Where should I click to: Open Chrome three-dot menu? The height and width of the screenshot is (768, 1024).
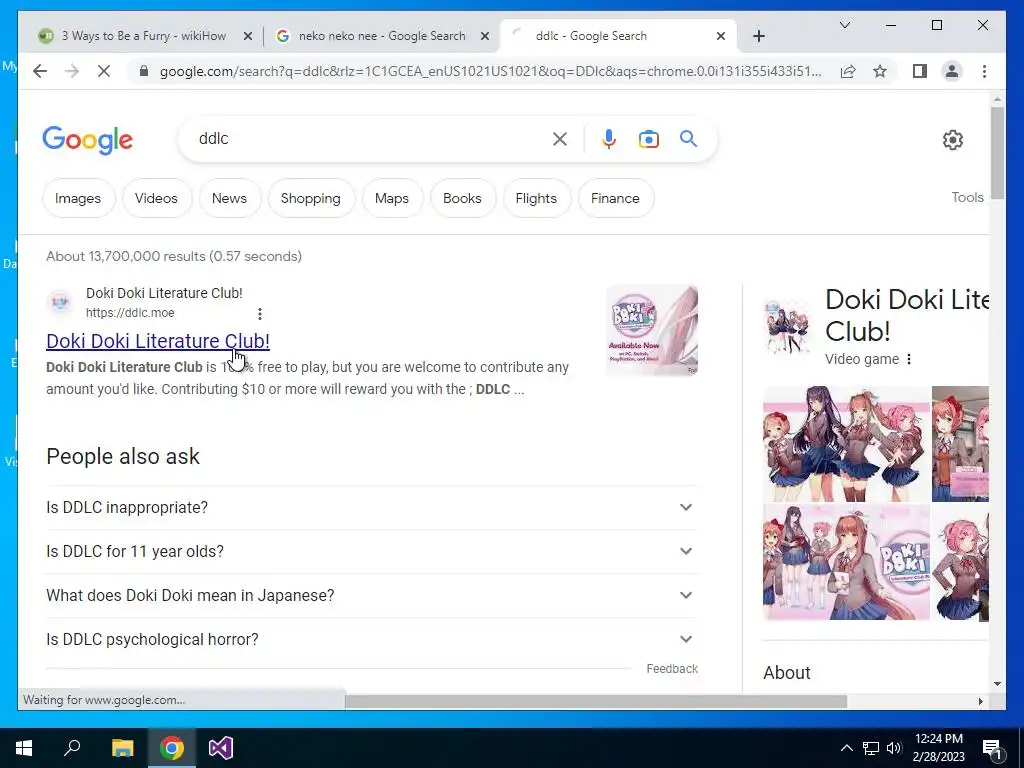coord(984,71)
